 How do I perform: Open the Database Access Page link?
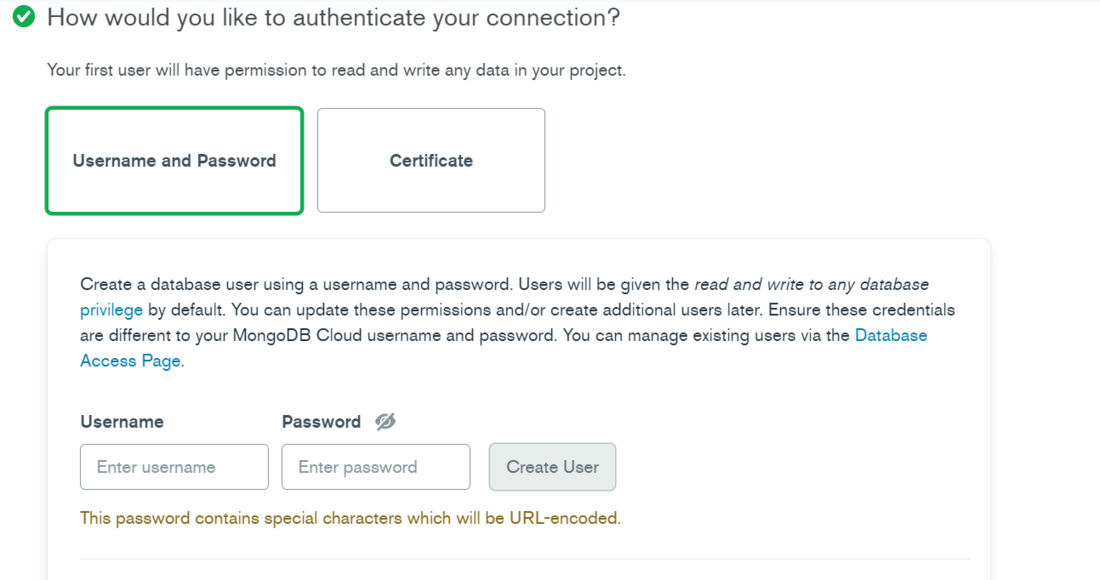(890, 336)
